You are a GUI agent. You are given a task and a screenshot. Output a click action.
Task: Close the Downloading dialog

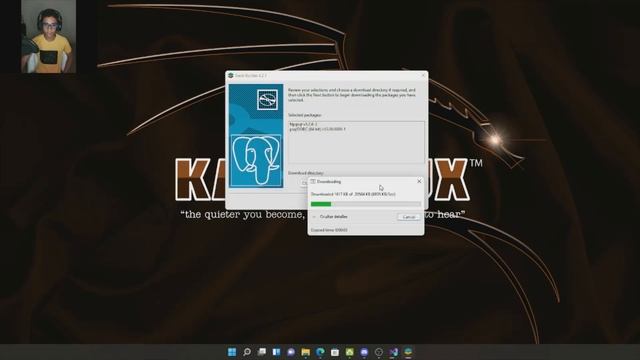coord(419,181)
